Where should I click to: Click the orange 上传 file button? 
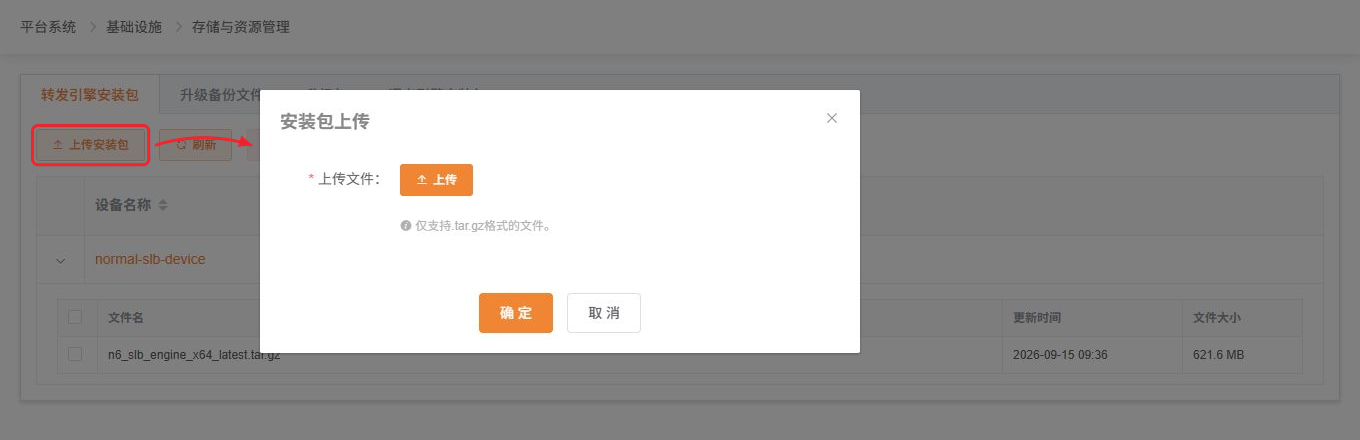[436, 180]
